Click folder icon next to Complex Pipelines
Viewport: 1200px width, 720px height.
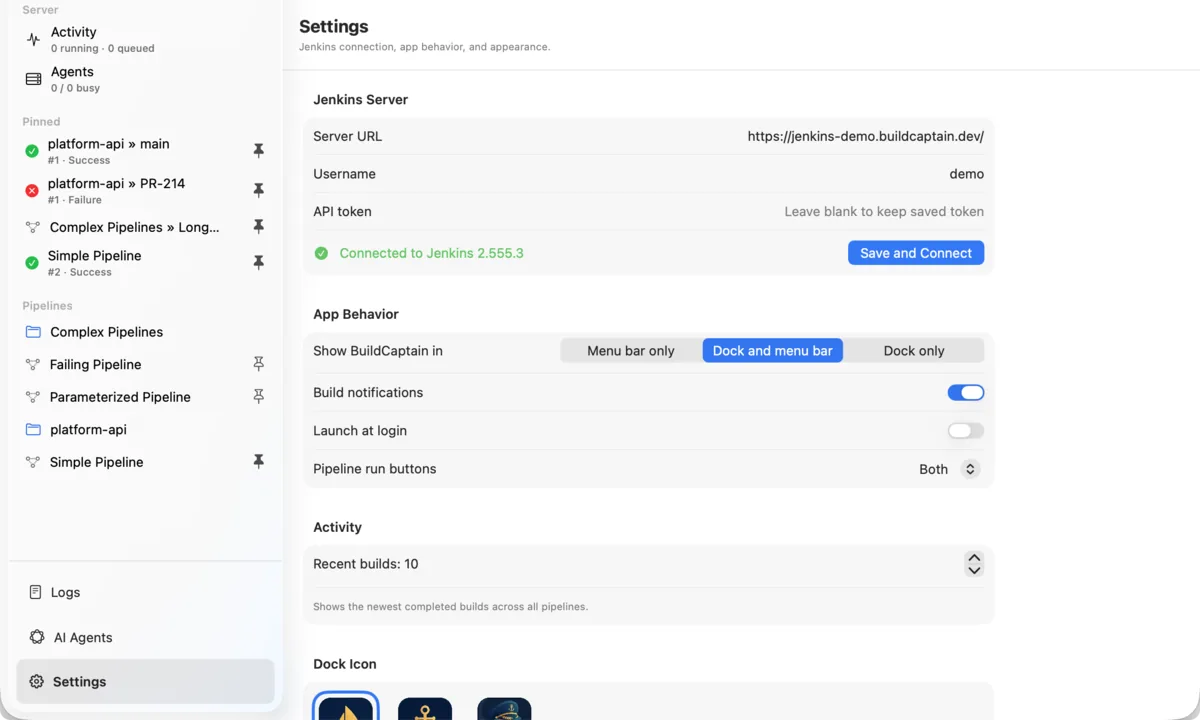(x=33, y=332)
